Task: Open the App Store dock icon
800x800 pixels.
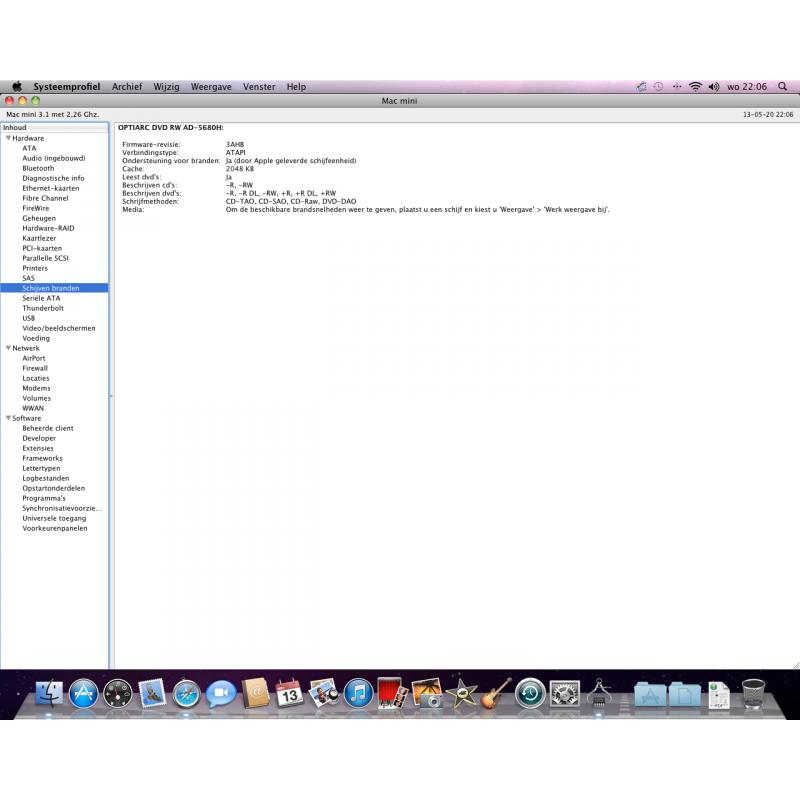Action: (83, 693)
